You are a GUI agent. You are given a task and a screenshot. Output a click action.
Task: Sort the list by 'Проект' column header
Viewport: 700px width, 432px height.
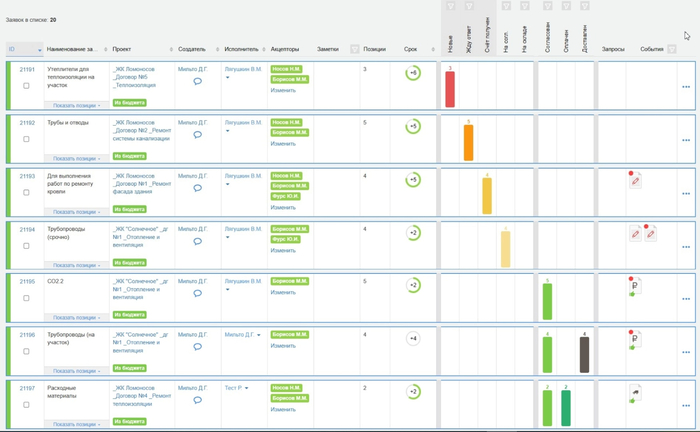(x=122, y=49)
